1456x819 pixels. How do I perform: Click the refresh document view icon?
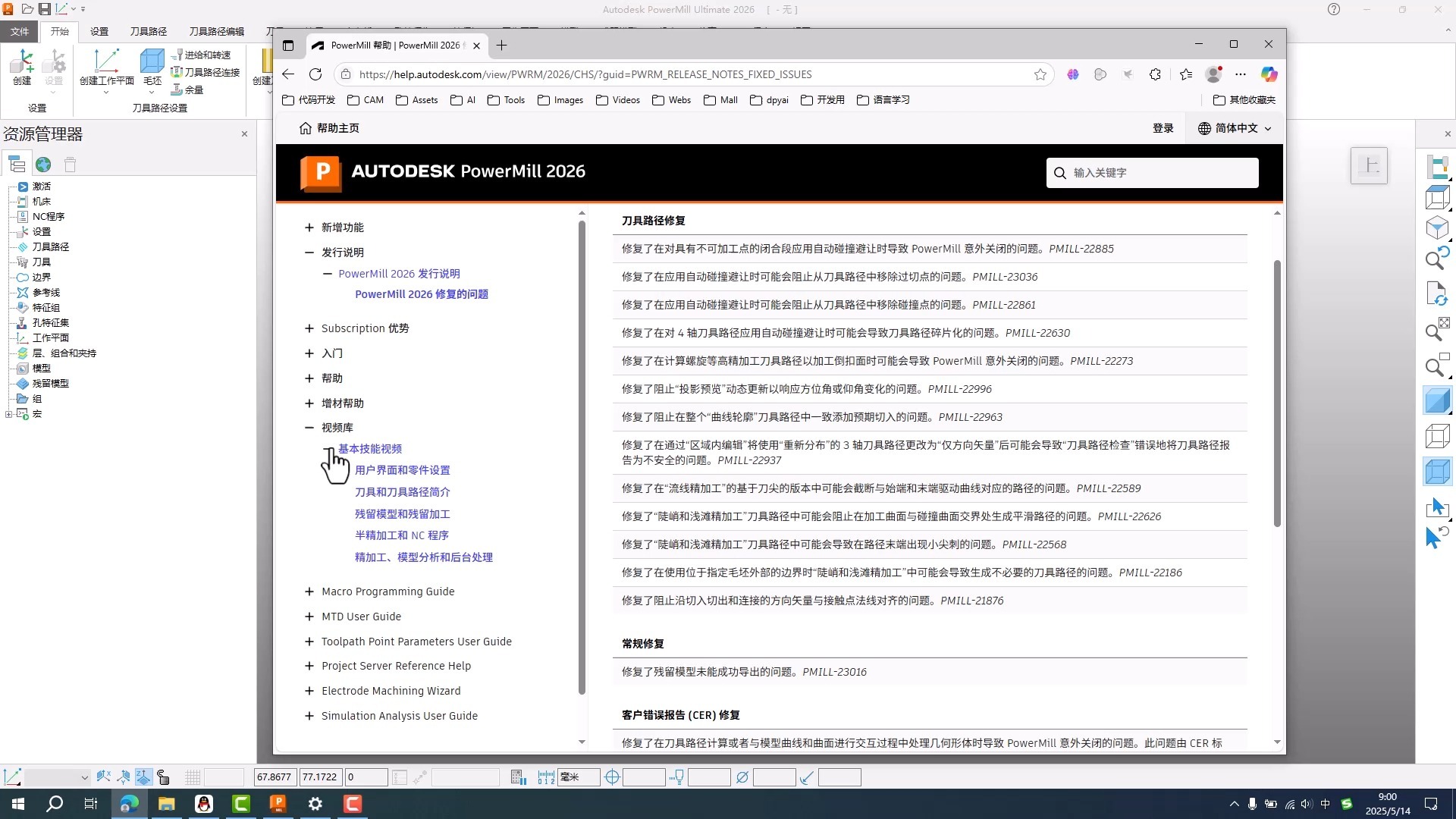point(1438,293)
